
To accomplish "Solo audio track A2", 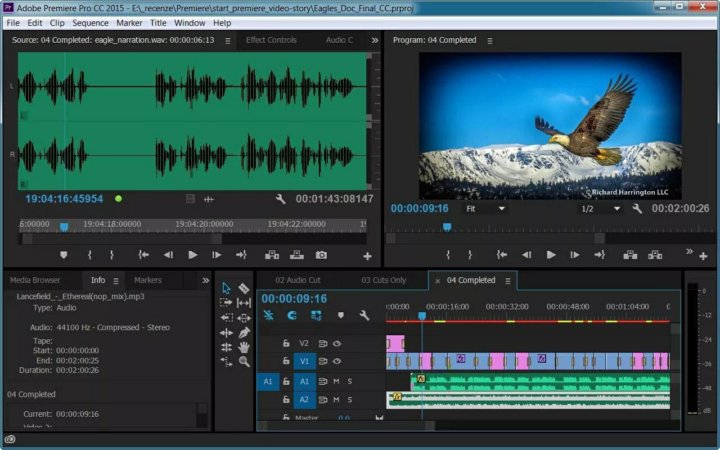I will (350, 400).
